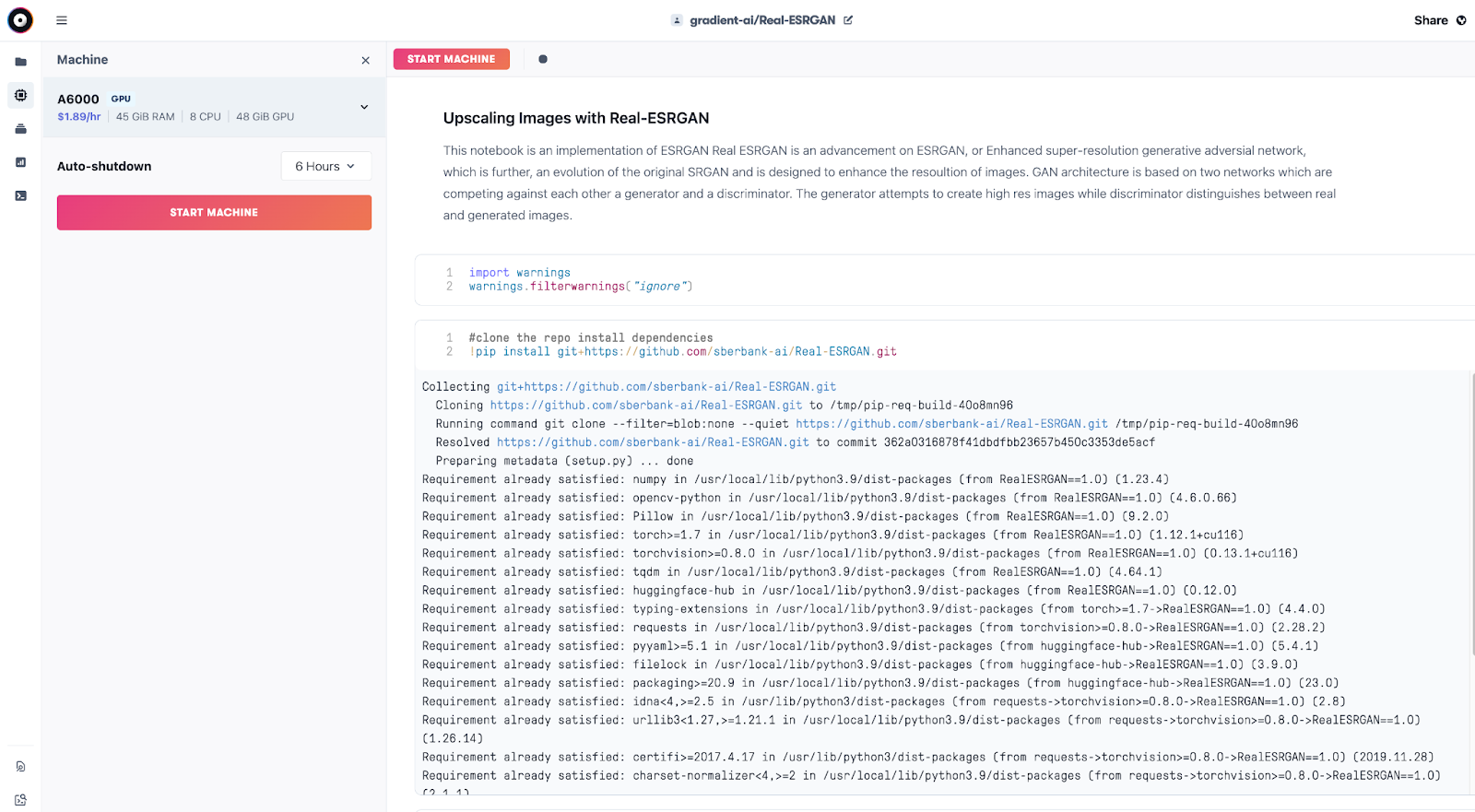
Task: Open the Auto-shutdown 6 Hours dropdown
Action: [x=325, y=166]
